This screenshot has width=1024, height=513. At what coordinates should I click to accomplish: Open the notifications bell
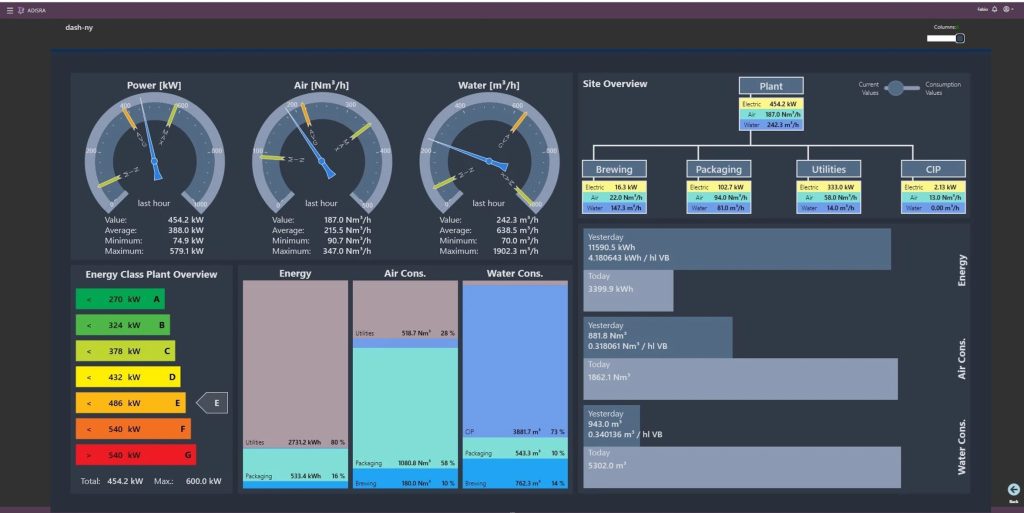995,9
